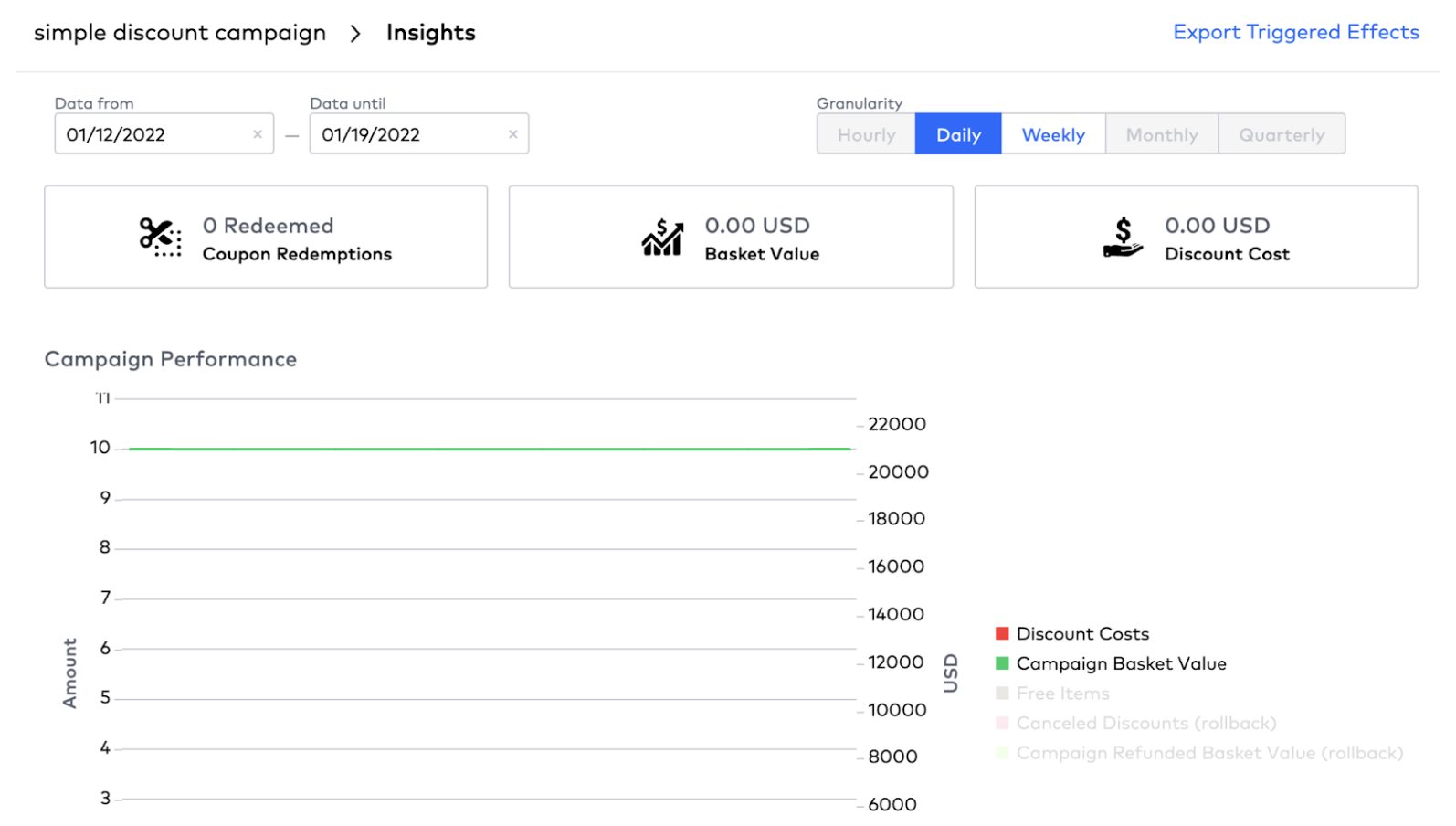Click the Discount Cost hand-dollar icon
The height and width of the screenshot is (826, 1456).
[1123, 238]
